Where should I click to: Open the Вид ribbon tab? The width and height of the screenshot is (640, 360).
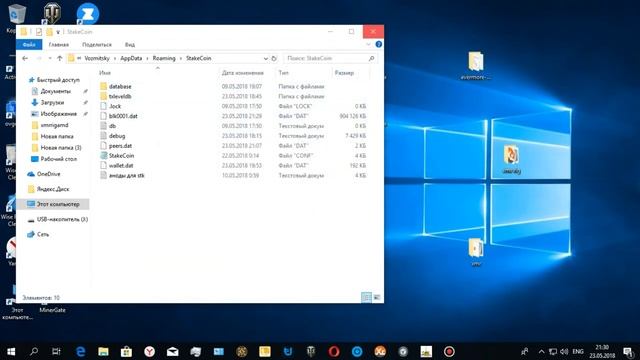[x=130, y=44]
